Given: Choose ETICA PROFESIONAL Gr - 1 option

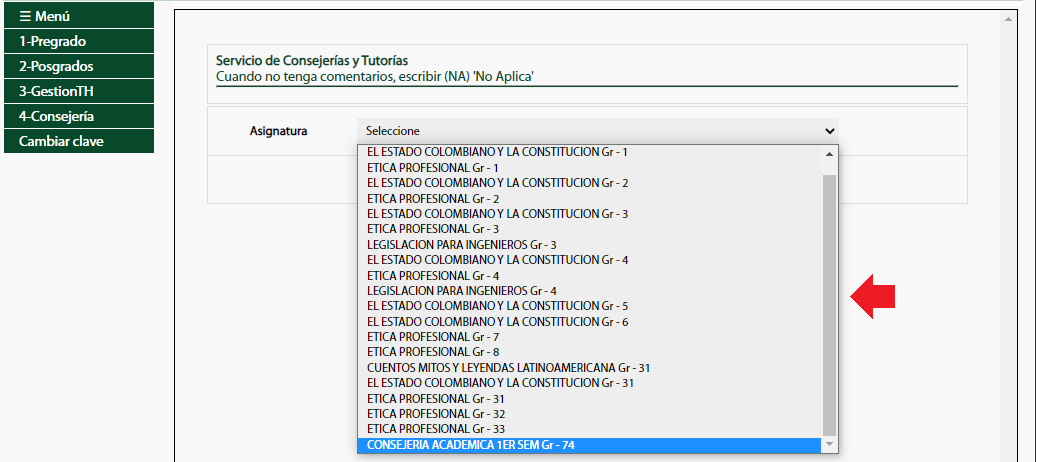Looking at the screenshot, I should [x=589, y=168].
